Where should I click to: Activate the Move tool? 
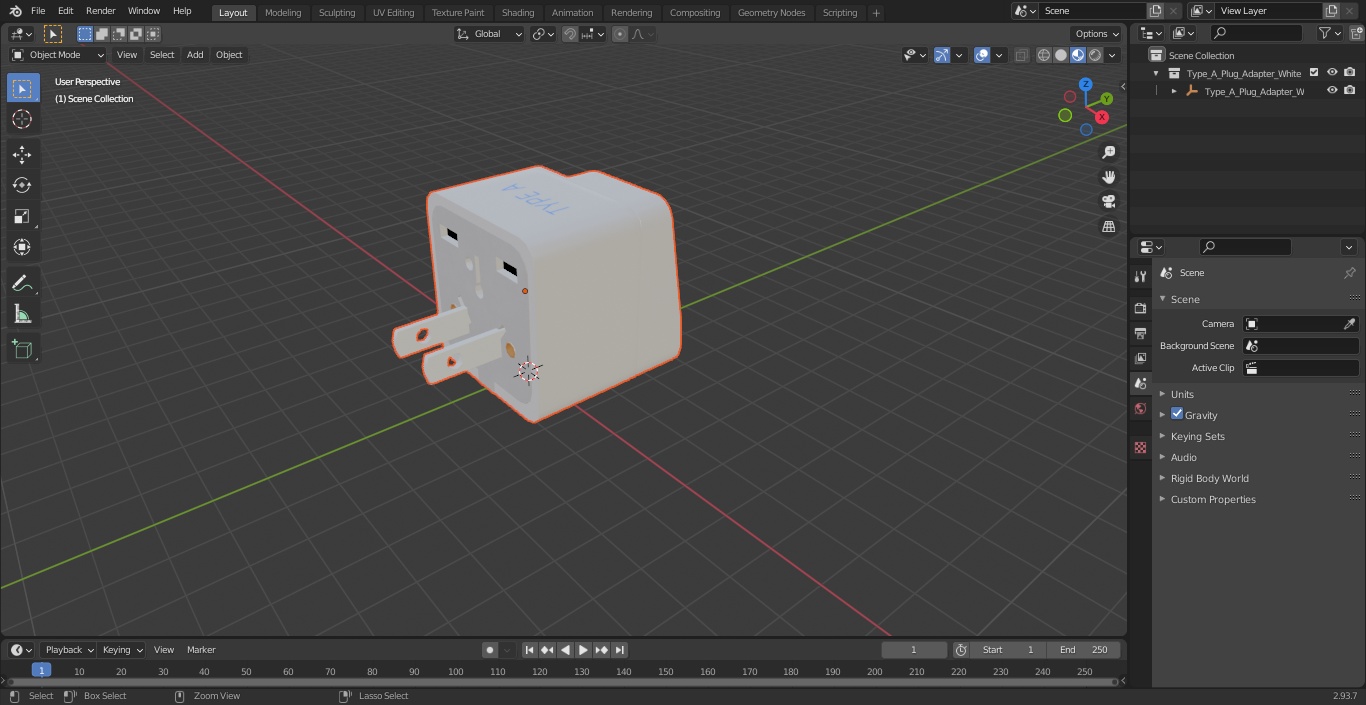tap(22, 154)
